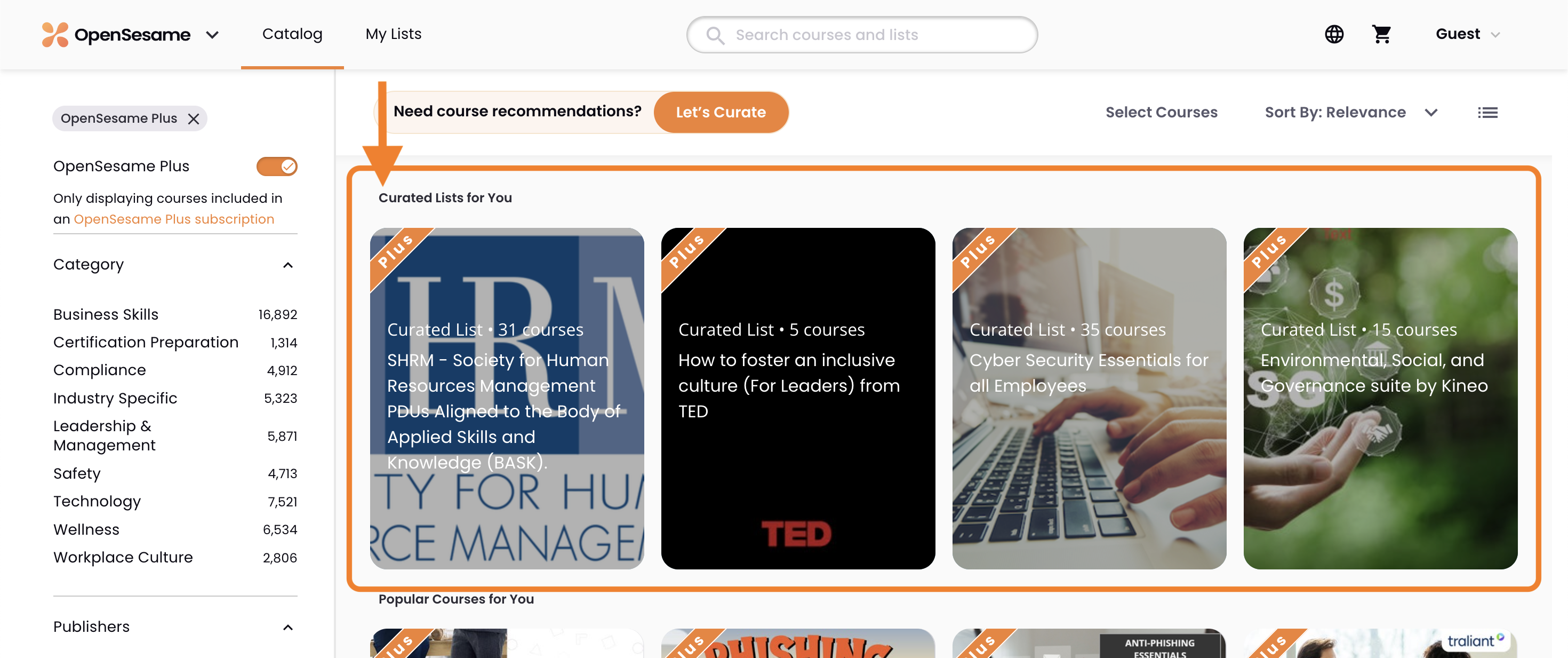This screenshot has width=1568, height=658.
Task: Open the Anti-Phishing Essentials course card
Action: [1089, 644]
